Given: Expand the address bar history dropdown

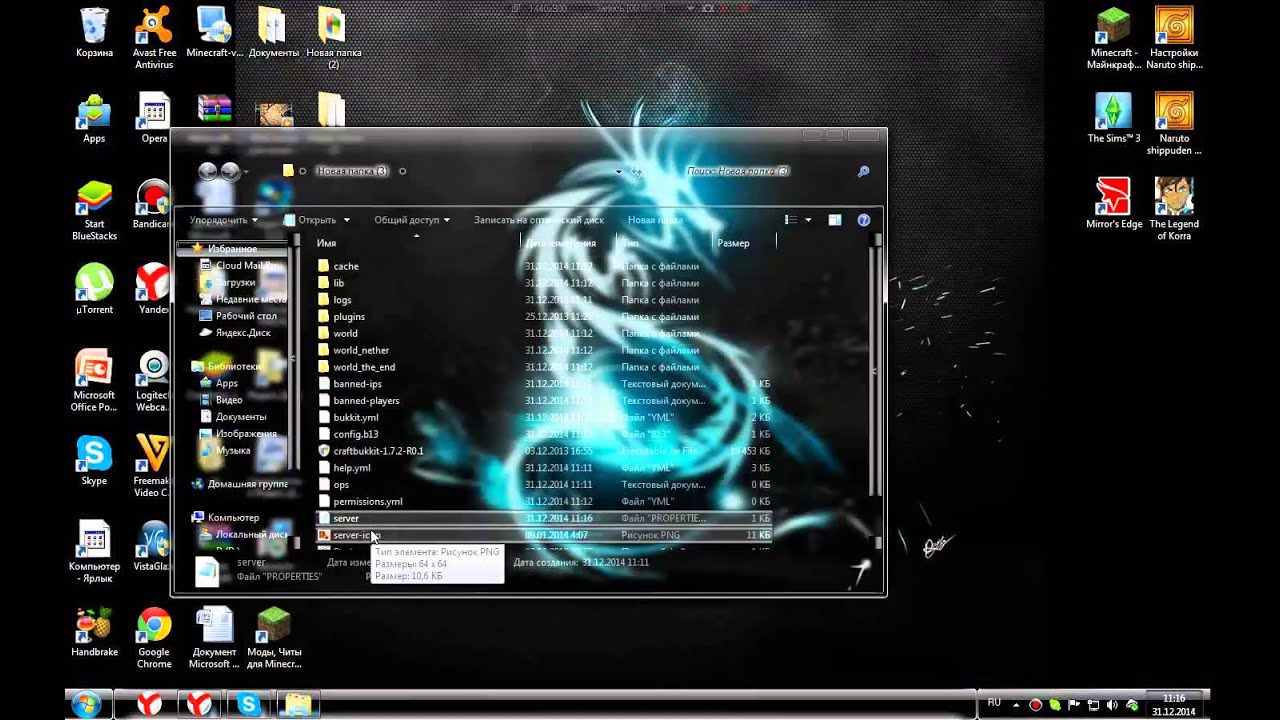Looking at the screenshot, I should pyautogui.click(x=619, y=171).
